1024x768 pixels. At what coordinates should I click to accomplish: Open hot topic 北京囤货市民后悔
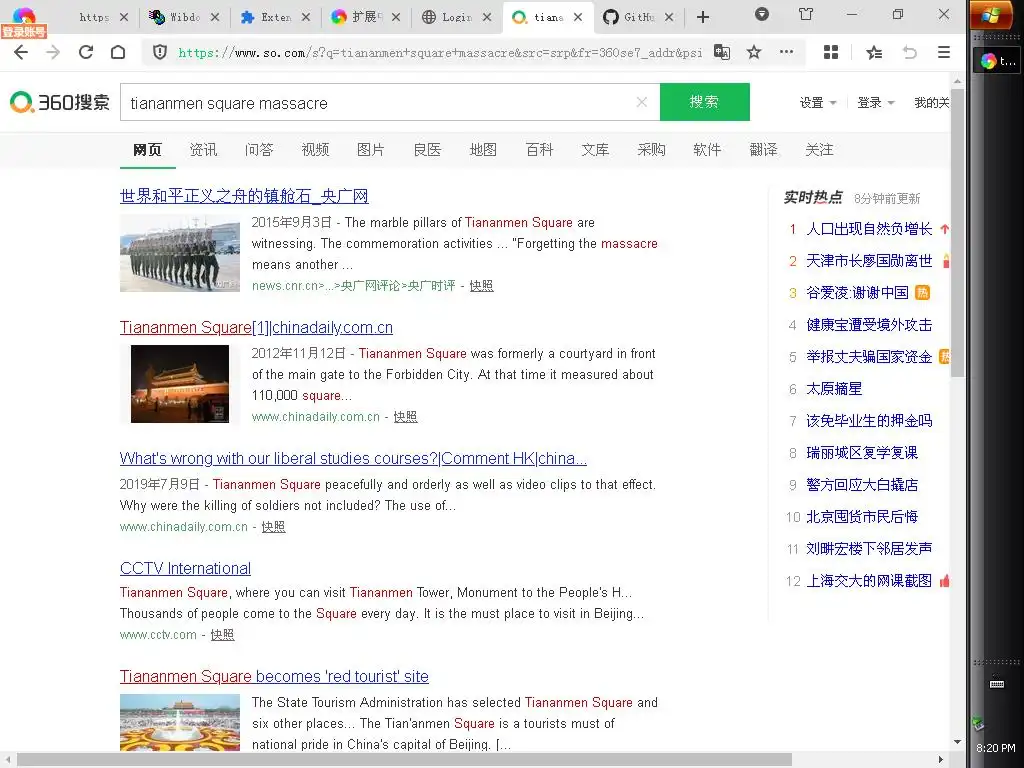pyautogui.click(x=861, y=517)
